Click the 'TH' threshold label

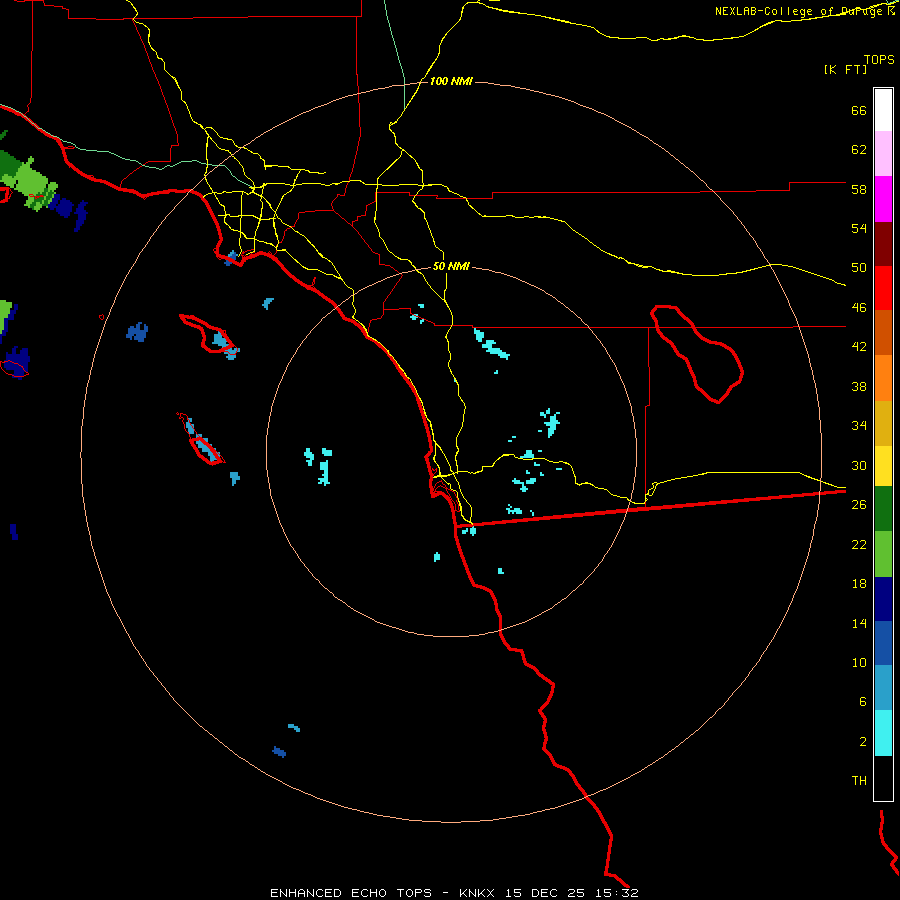(x=859, y=781)
